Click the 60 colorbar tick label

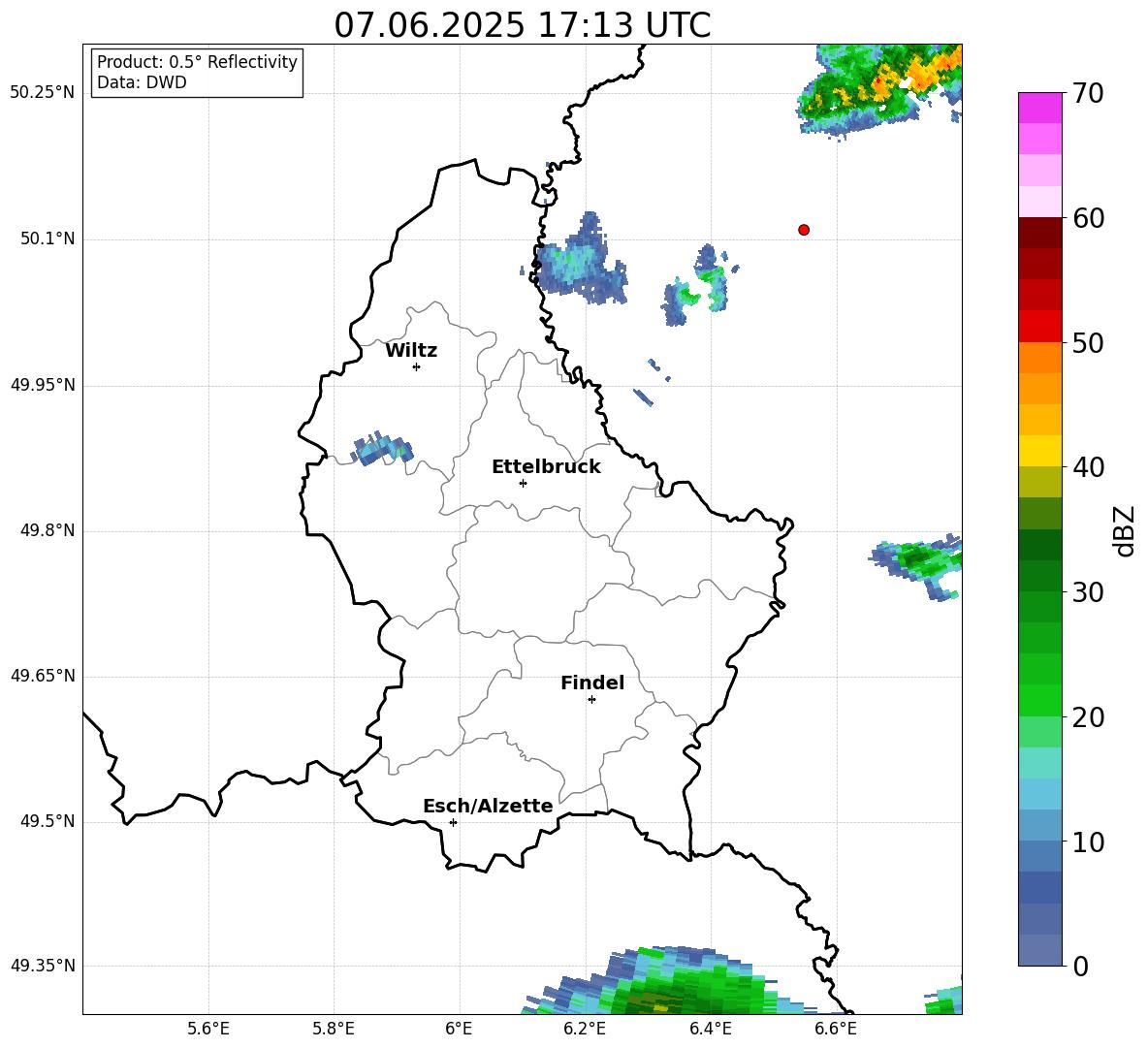(1088, 218)
